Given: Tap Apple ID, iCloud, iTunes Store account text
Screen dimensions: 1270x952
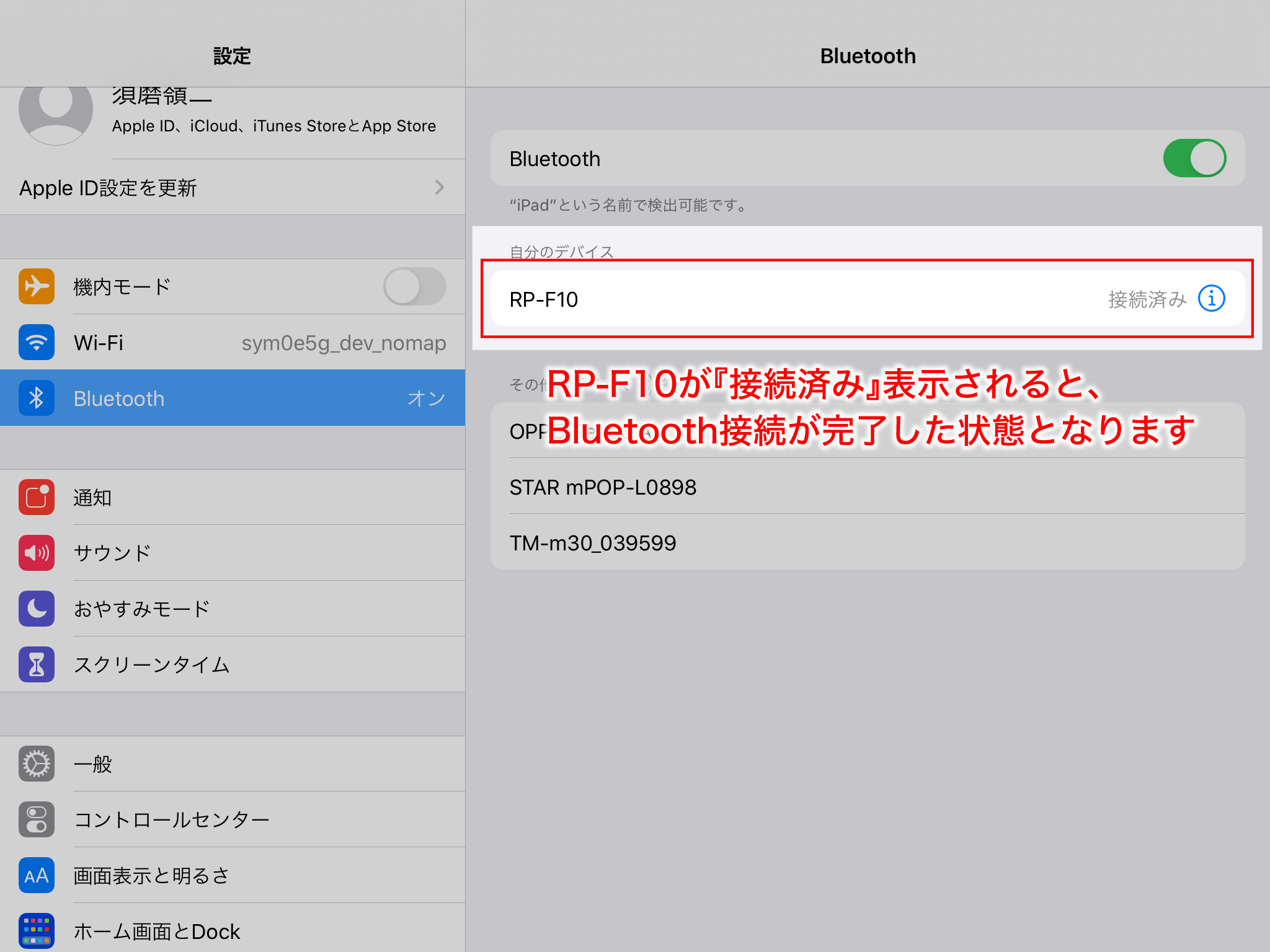Looking at the screenshot, I should (x=273, y=126).
